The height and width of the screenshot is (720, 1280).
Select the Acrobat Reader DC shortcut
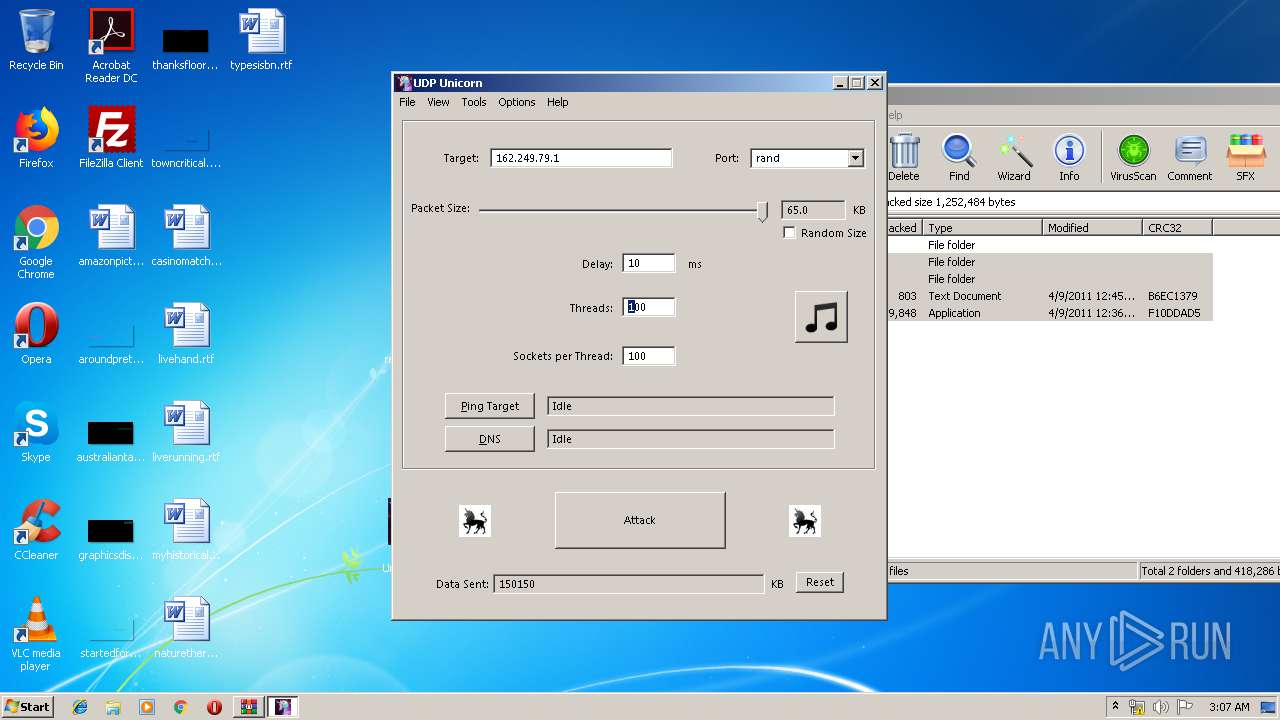coord(111,46)
